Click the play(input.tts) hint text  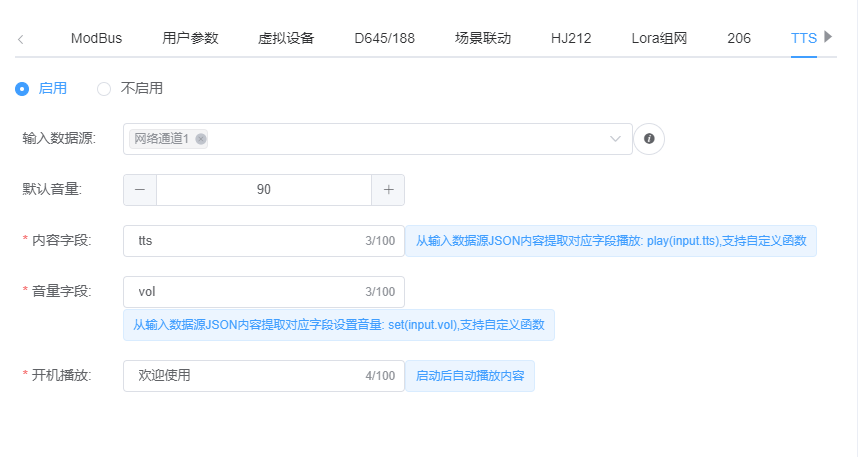[611, 241]
